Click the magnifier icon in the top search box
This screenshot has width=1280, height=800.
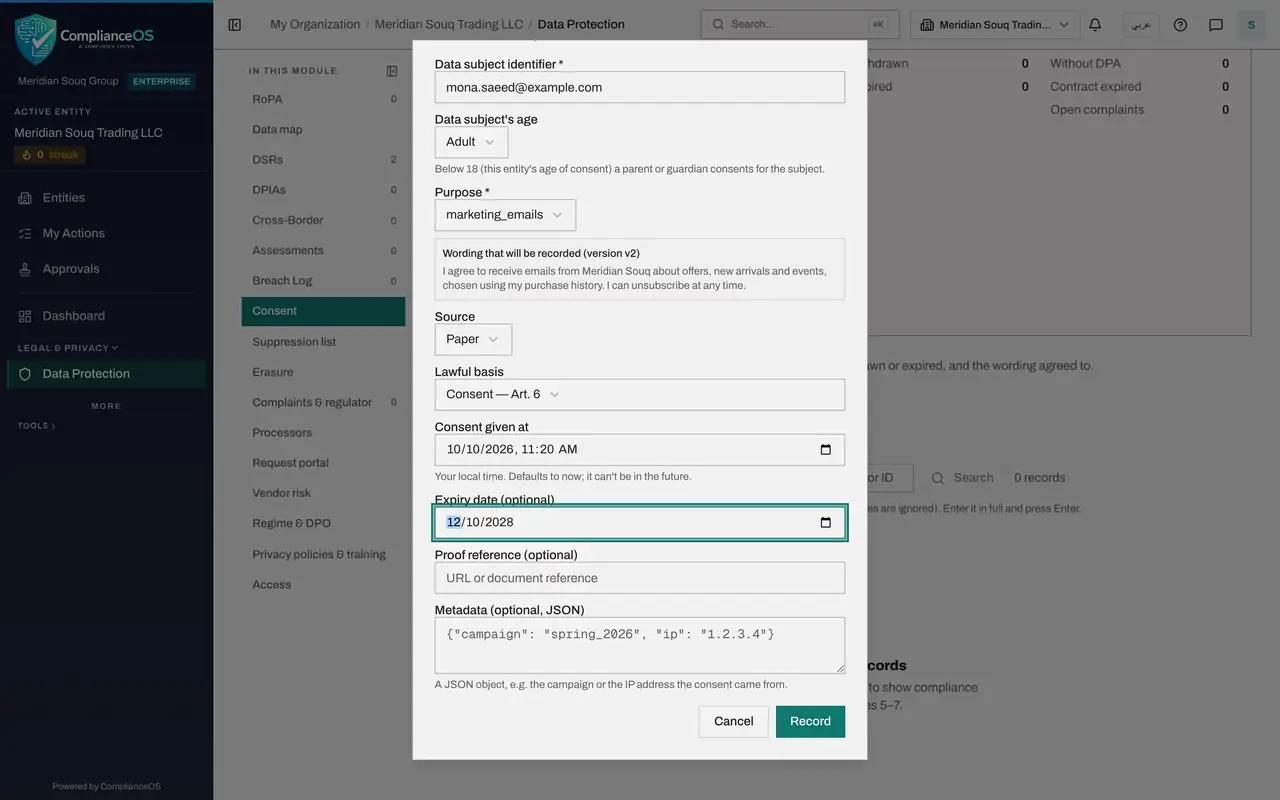point(718,25)
